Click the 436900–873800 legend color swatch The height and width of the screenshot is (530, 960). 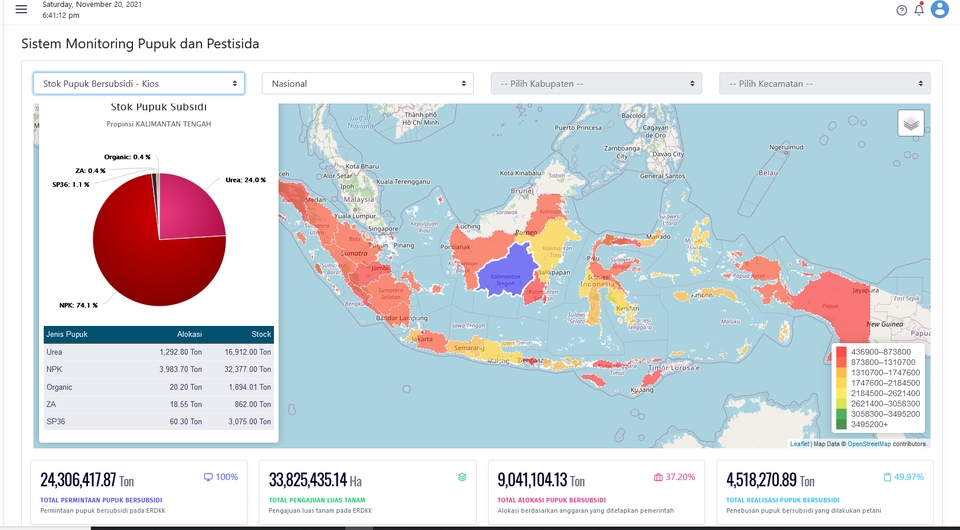(841, 352)
